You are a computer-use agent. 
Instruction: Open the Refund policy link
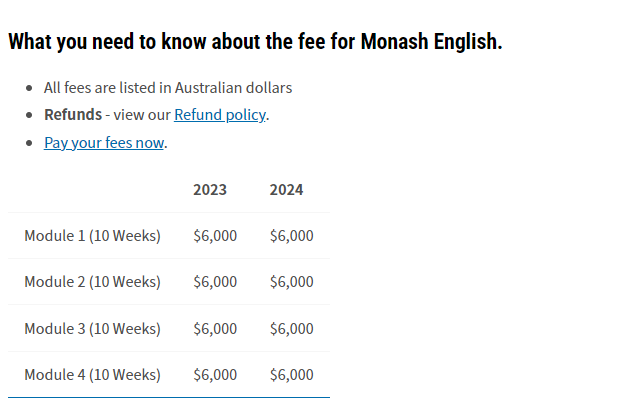220,115
